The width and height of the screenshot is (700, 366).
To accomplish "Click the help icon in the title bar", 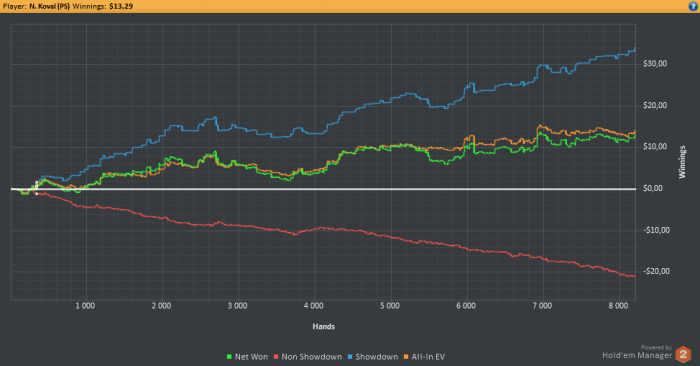I will (694, 6).
